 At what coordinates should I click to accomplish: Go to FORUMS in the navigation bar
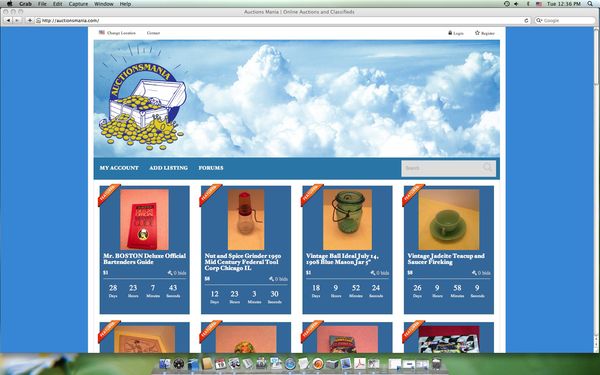click(x=211, y=168)
